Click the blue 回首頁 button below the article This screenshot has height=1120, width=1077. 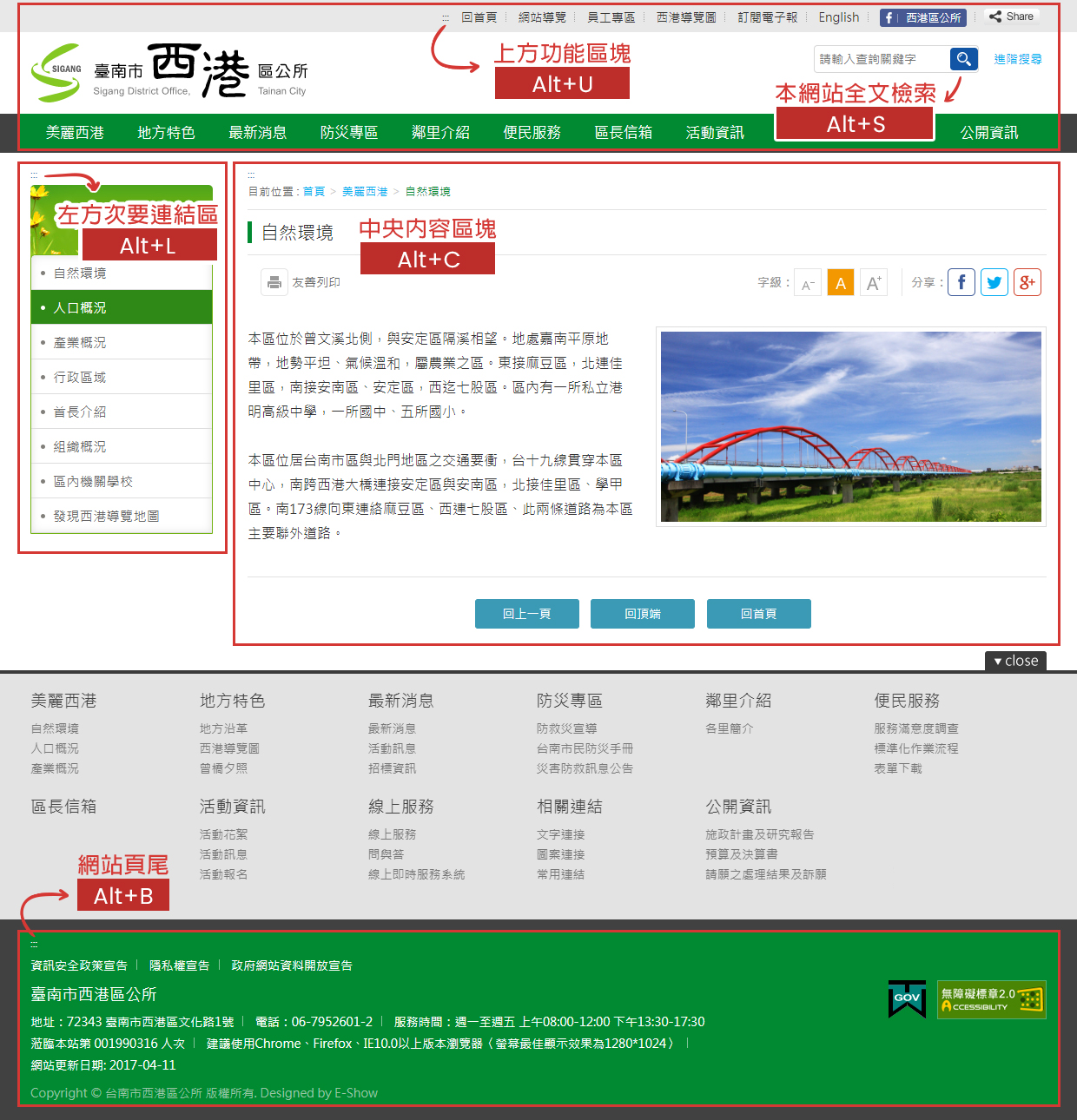(759, 614)
